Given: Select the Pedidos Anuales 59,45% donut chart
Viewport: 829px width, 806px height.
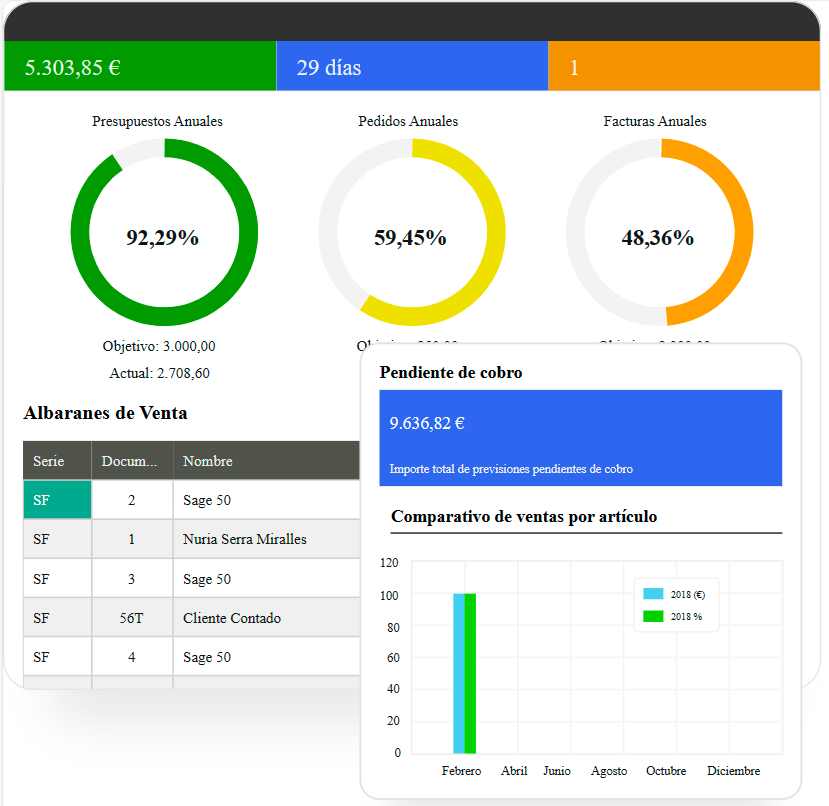Looking at the screenshot, I should (x=412, y=232).
